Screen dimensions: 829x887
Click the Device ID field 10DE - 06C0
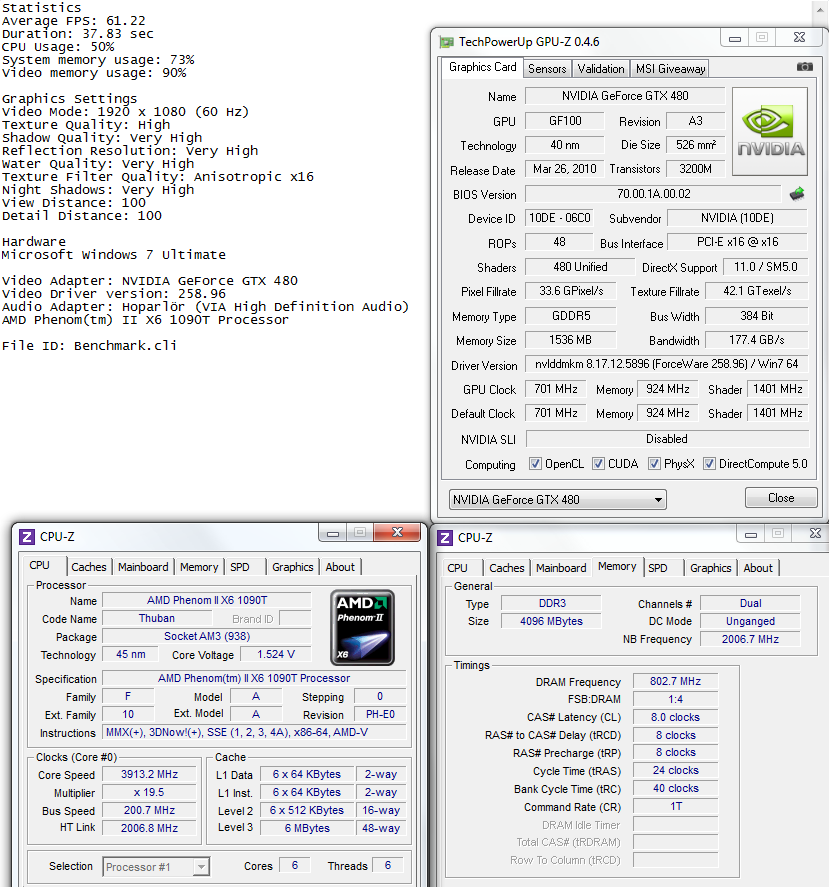pyautogui.click(x=559, y=218)
